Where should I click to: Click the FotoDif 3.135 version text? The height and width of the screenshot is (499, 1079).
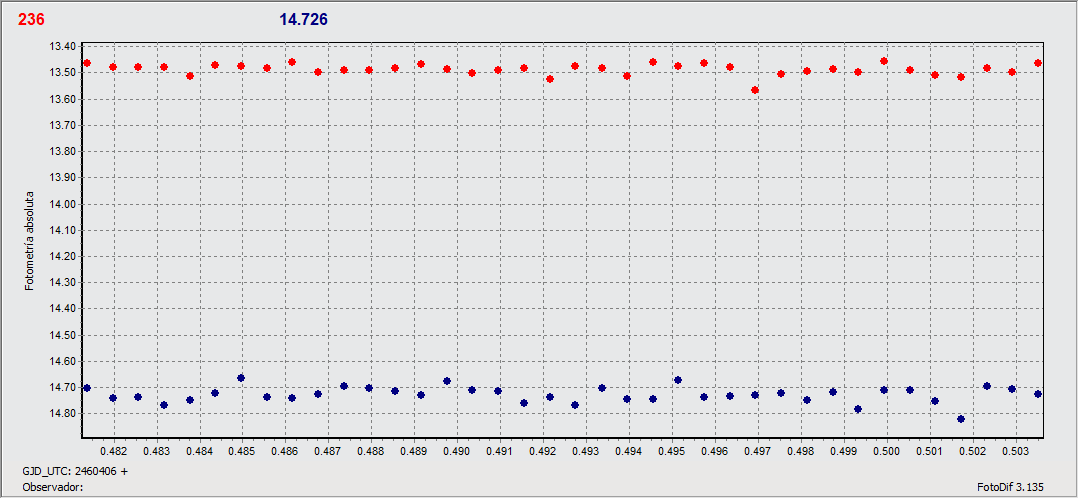(x=1010, y=487)
